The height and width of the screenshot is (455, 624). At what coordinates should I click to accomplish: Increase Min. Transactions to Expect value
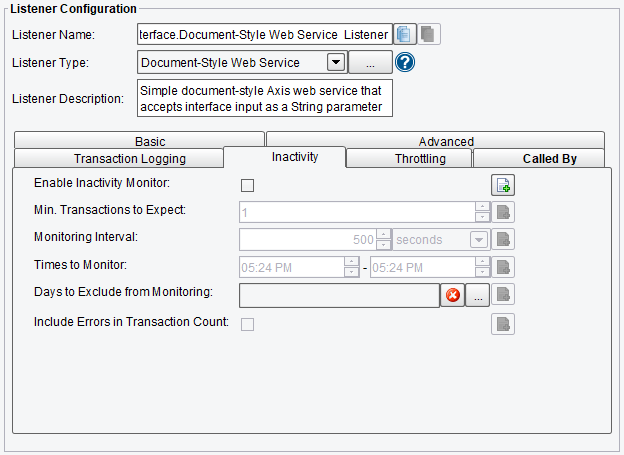pyautogui.click(x=482, y=207)
